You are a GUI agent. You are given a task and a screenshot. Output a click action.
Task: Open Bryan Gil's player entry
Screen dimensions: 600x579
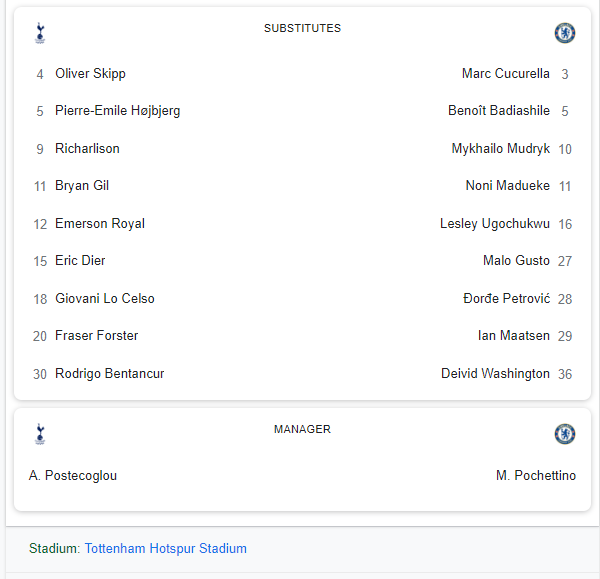click(x=82, y=186)
